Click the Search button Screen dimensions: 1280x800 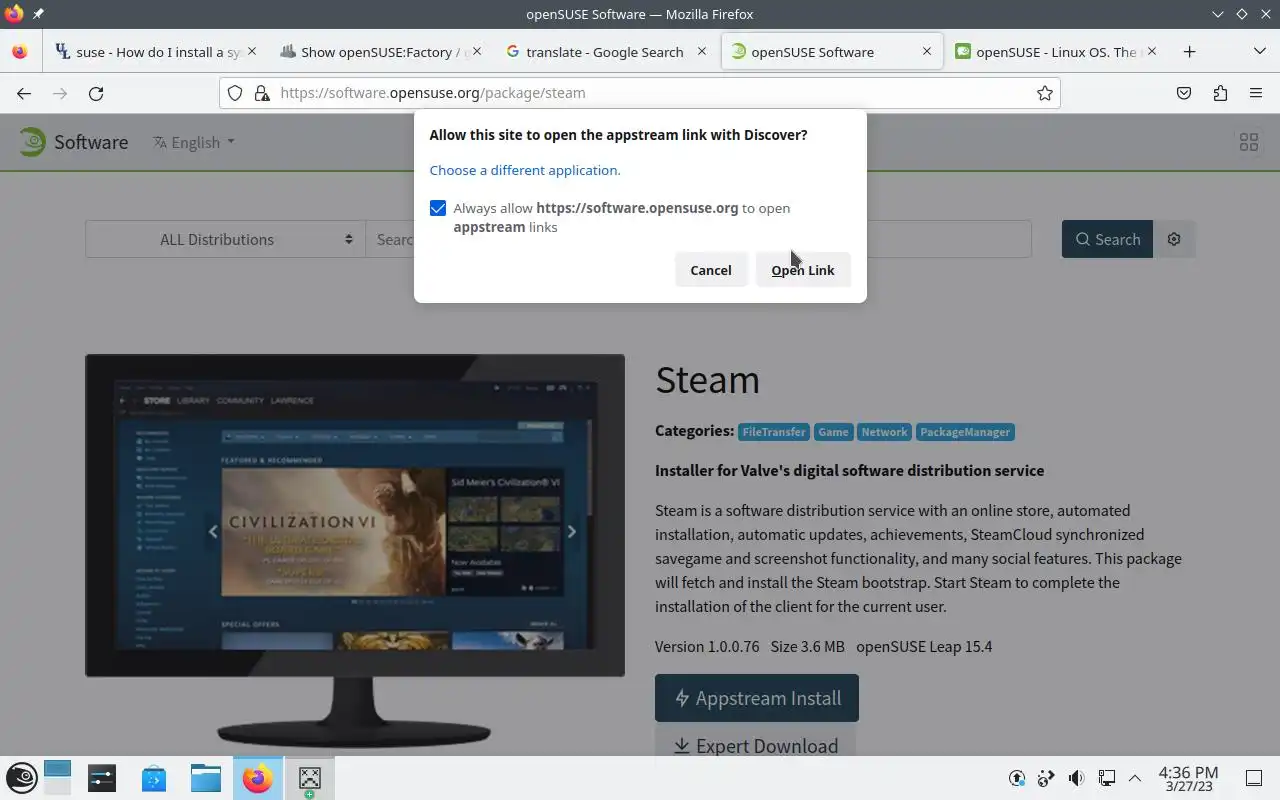1107,239
